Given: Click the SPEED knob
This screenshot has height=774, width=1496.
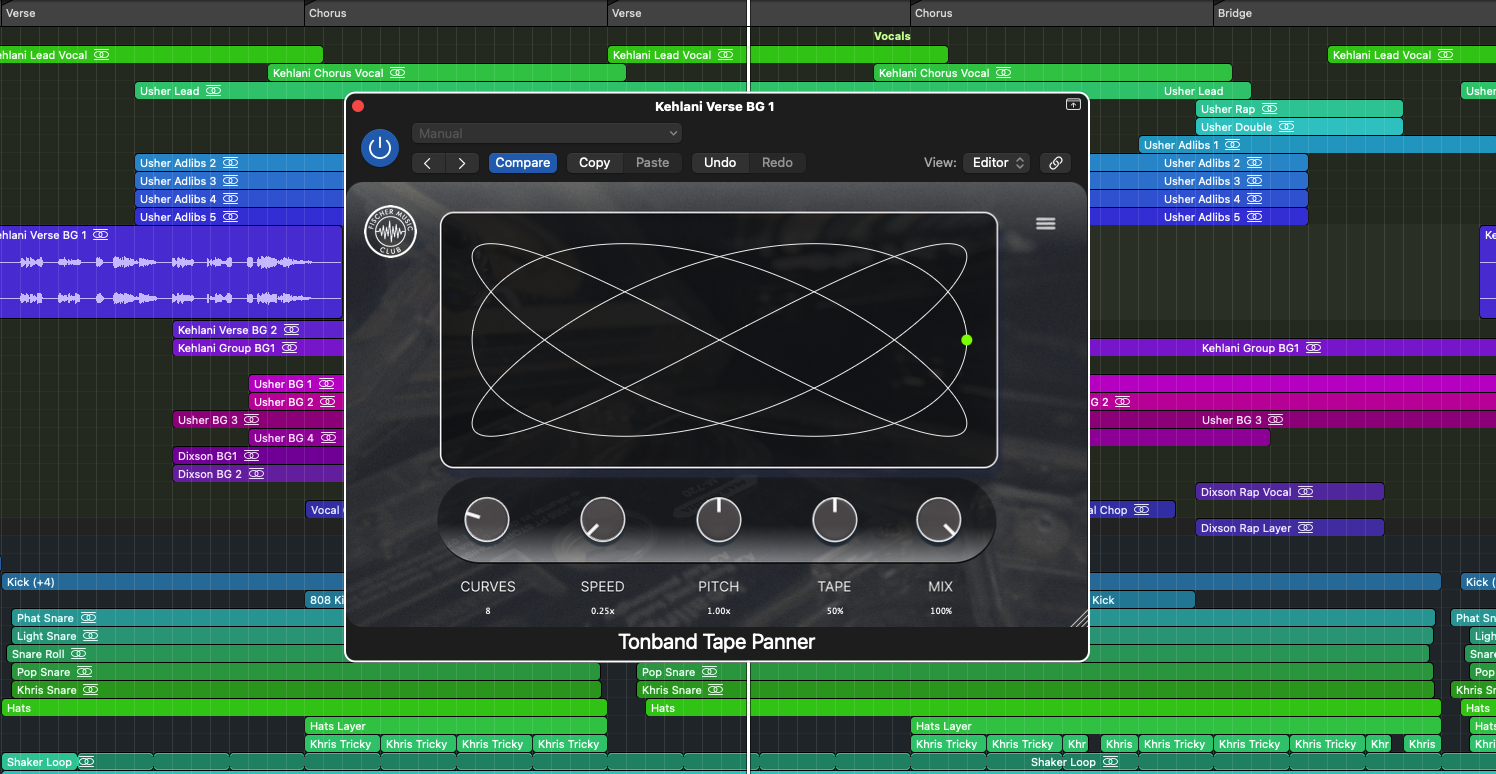Looking at the screenshot, I should coord(603,520).
